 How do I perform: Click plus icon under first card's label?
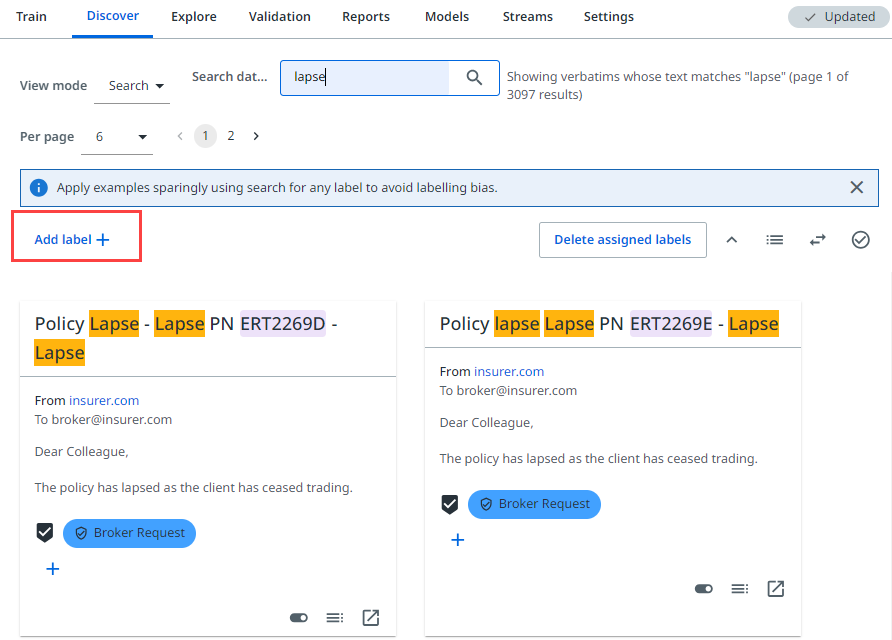coord(53,569)
